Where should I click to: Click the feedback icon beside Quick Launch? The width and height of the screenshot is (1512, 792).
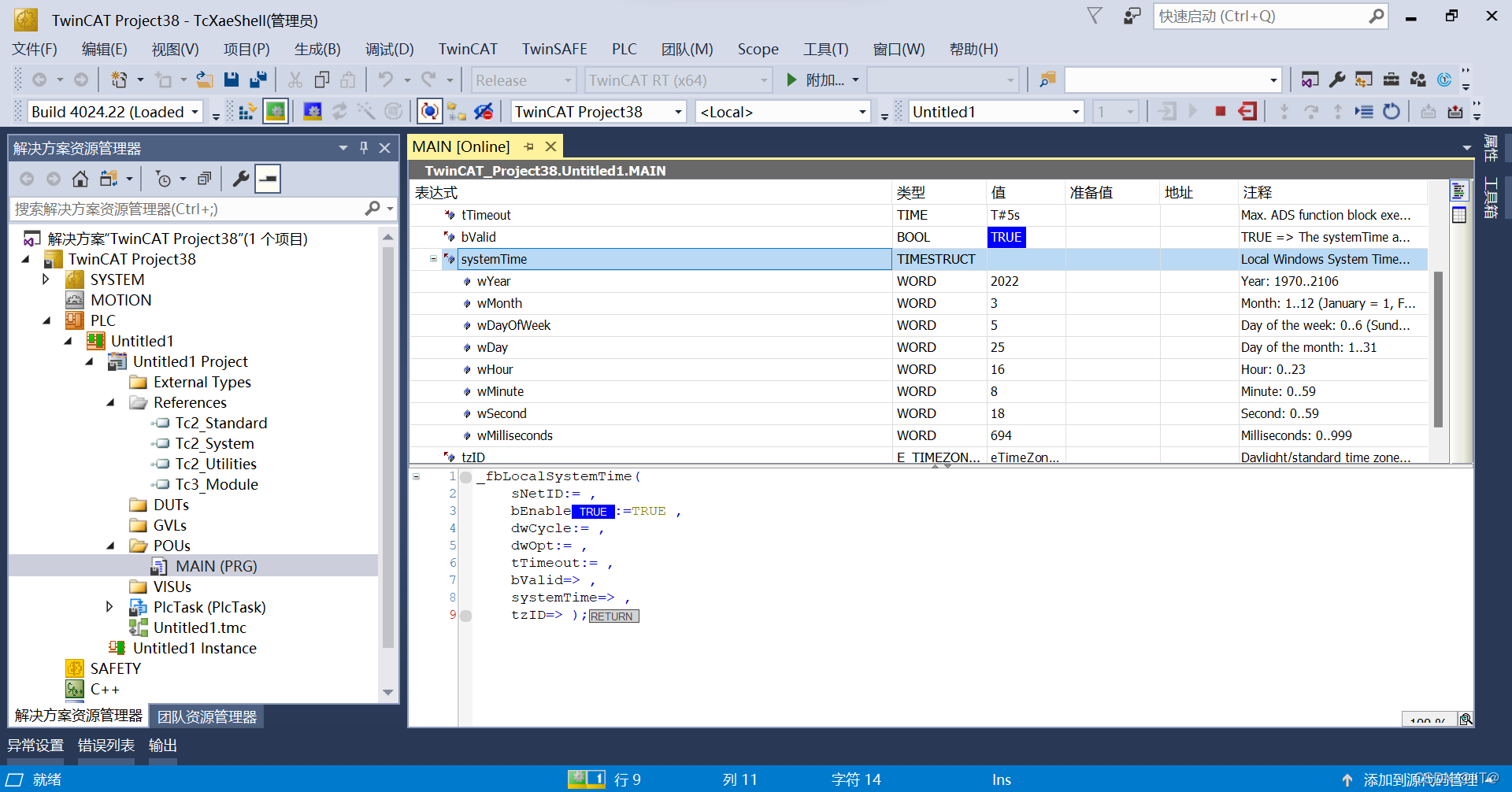(x=1132, y=16)
